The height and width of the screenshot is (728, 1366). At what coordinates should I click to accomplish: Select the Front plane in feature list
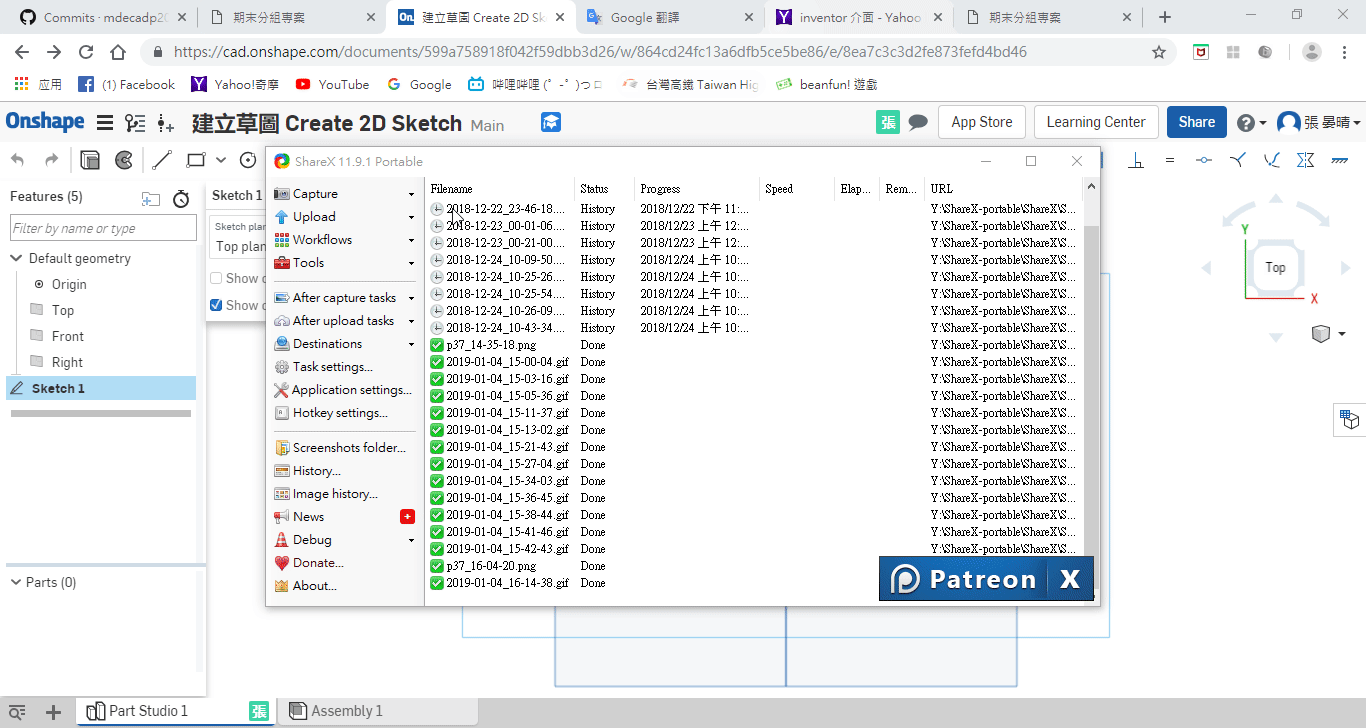point(68,336)
